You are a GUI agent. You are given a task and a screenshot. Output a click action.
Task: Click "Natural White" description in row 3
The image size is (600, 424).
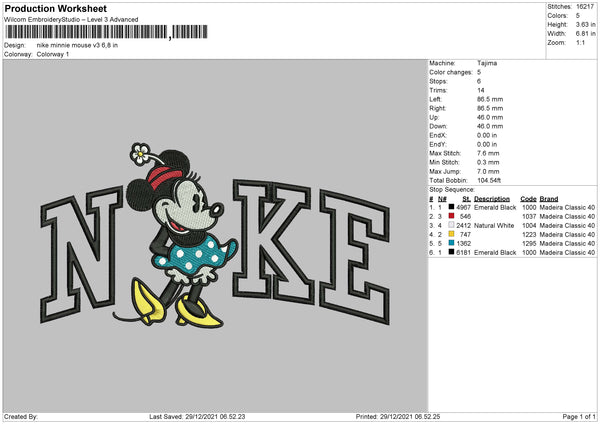click(x=494, y=226)
